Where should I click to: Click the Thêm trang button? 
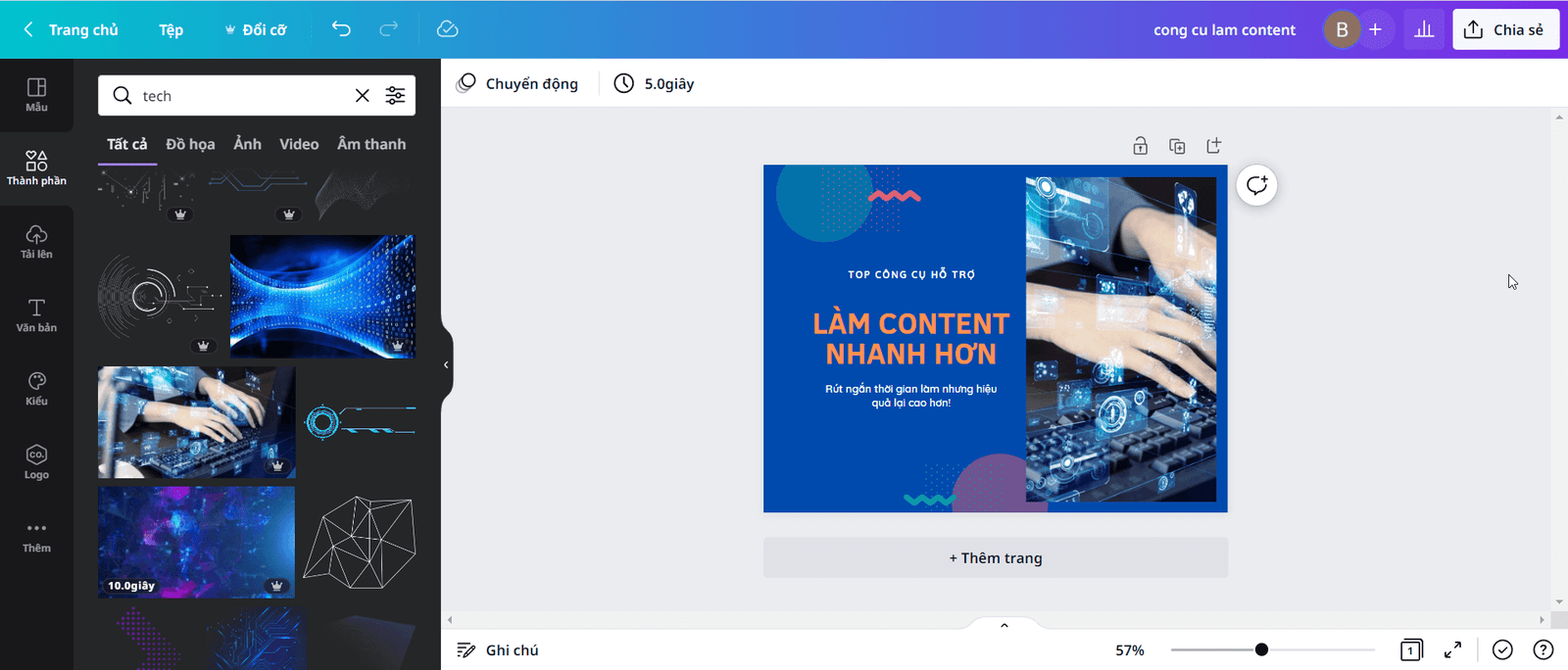[996, 557]
